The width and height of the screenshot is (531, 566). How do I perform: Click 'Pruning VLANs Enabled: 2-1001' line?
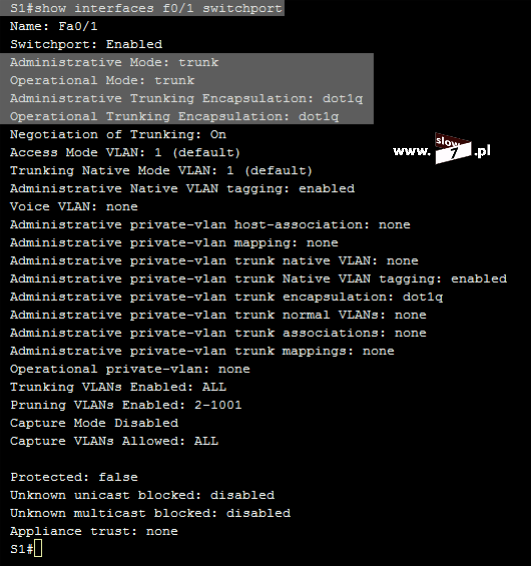(x=126, y=405)
